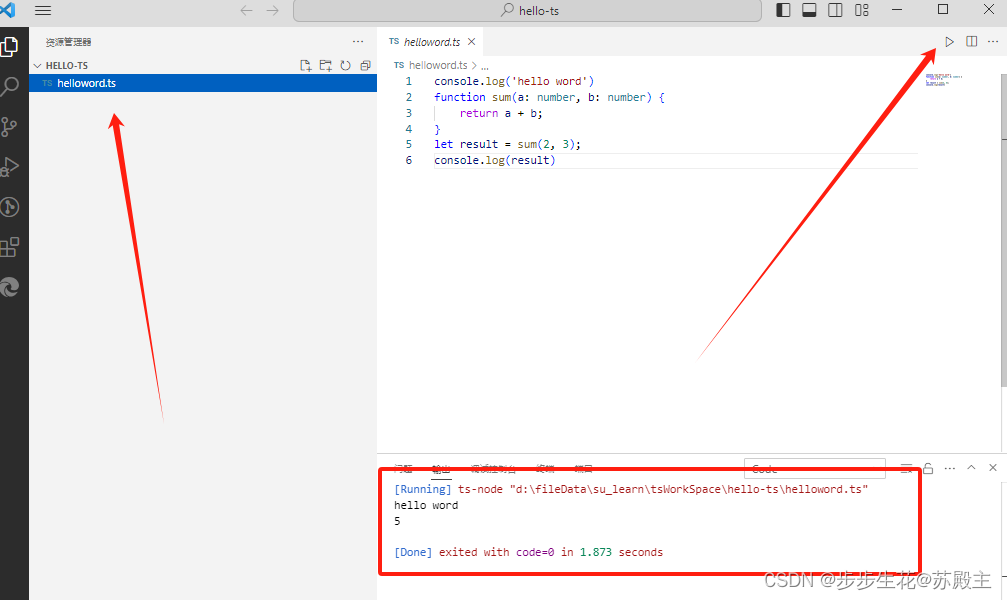Open the Edge browser tools icon
The width and height of the screenshot is (1007, 600).
pos(10,287)
